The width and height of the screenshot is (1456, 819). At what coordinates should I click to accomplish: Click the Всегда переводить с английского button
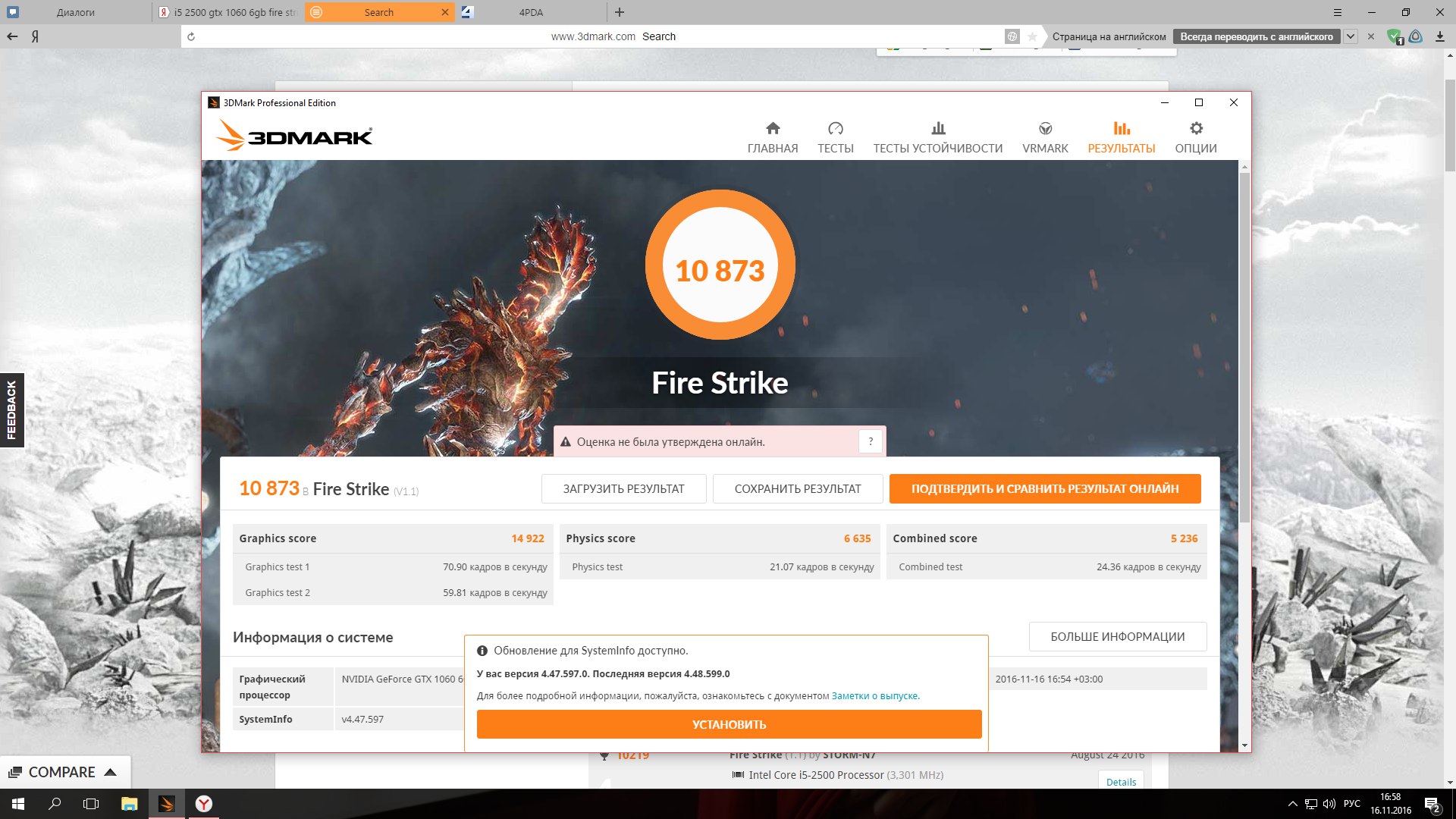pyautogui.click(x=1256, y=36)
